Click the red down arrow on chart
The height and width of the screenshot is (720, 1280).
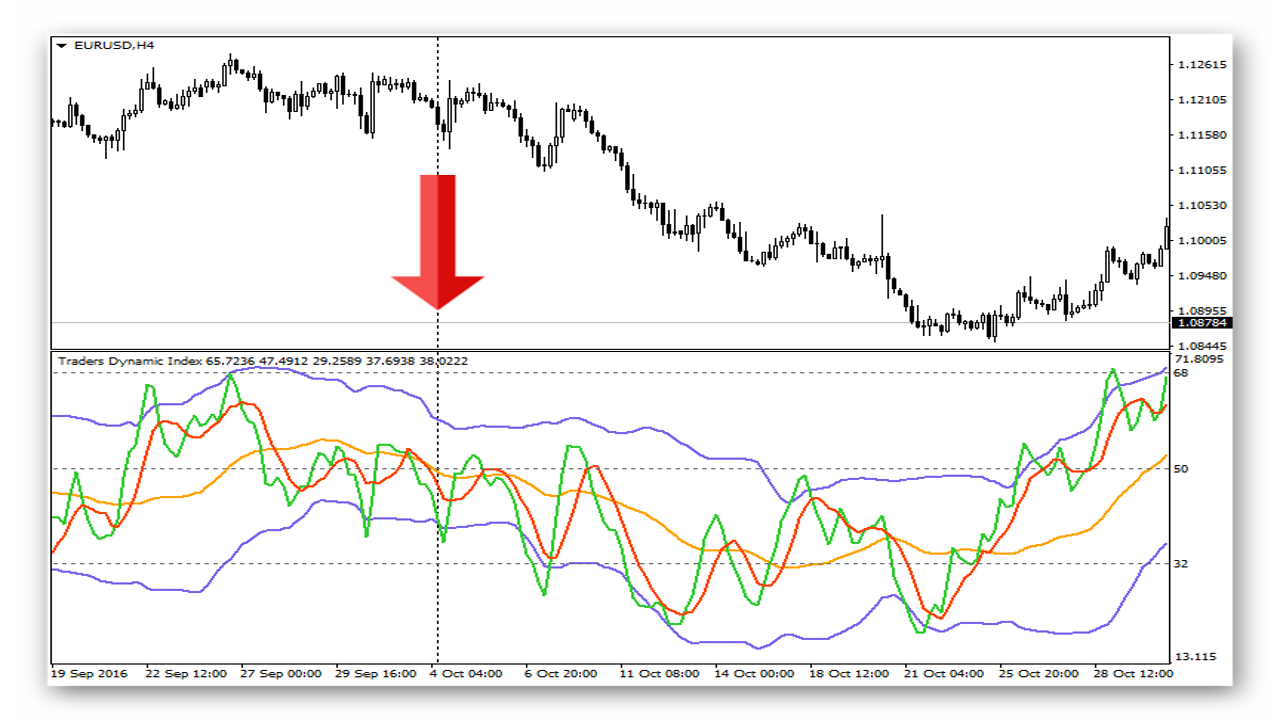[x=438, y=240]
